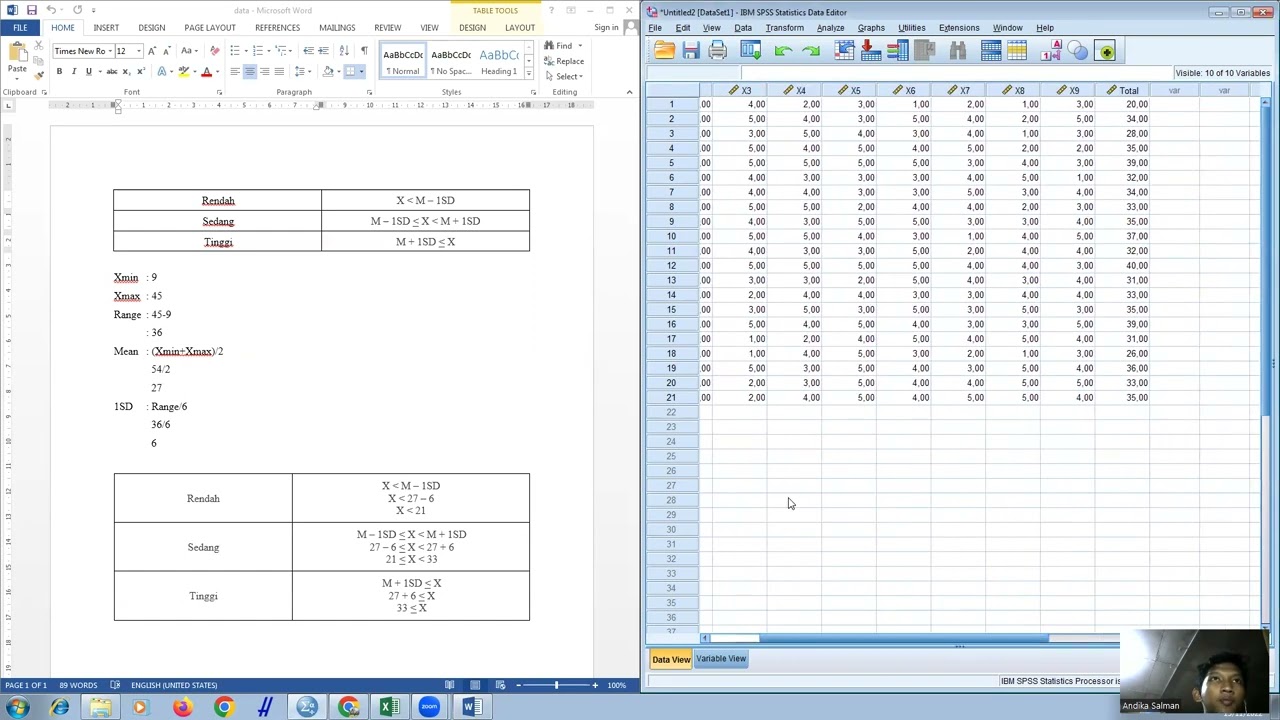Image resolution: width=1280 pixels, height=720 pixels.
Task: Redo action in SPSS toolbar
Action: (811, 51)
